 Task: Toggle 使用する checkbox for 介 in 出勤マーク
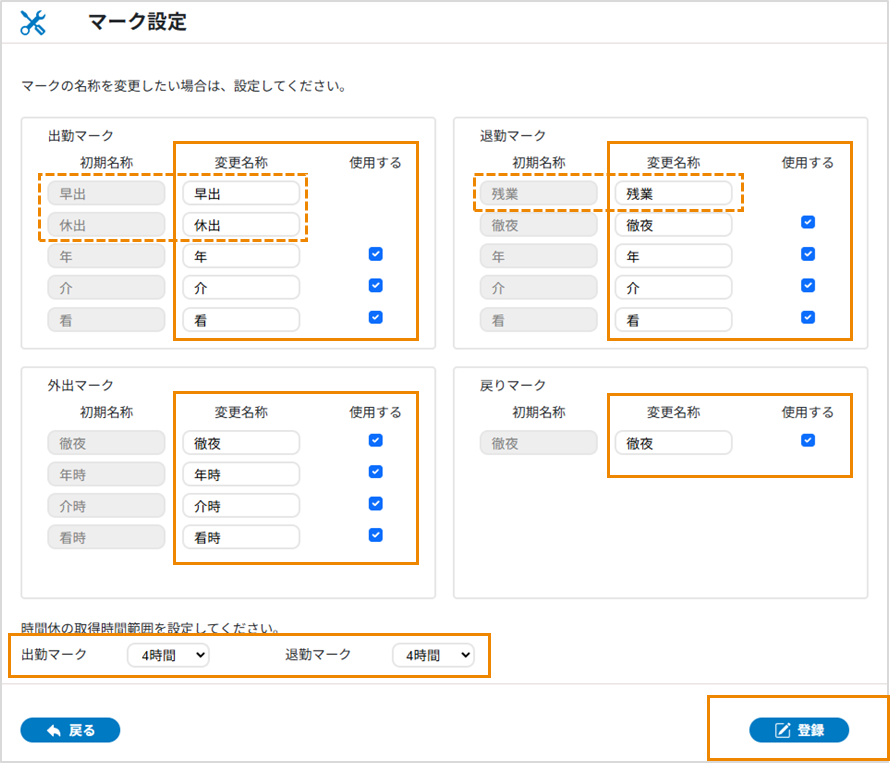pos(375,286)
